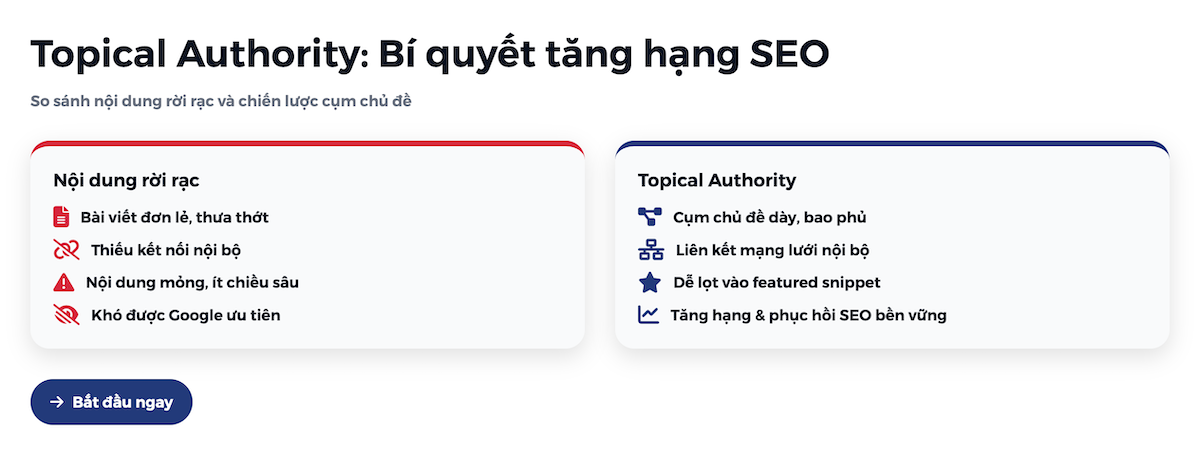Click the red document icon beside Bài viết đơn lẻ

pyautogui.click(x=62, y=217)
